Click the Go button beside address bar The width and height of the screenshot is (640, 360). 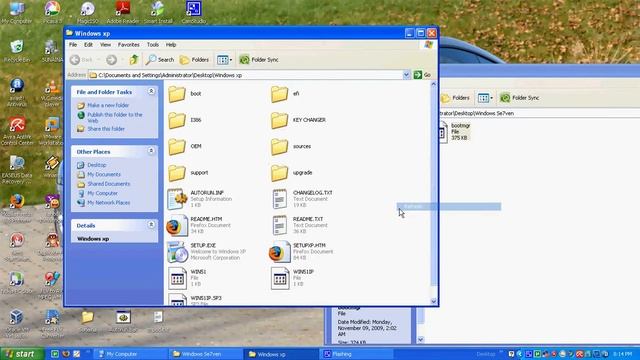pyautogui.click(x=422, y=75)
